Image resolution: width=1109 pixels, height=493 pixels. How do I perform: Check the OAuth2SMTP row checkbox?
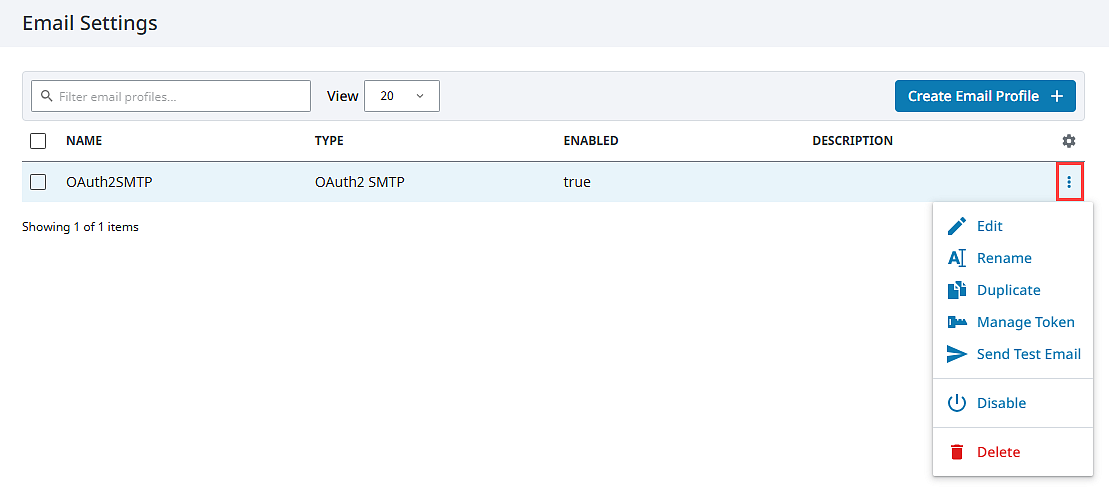coord(38,182)
